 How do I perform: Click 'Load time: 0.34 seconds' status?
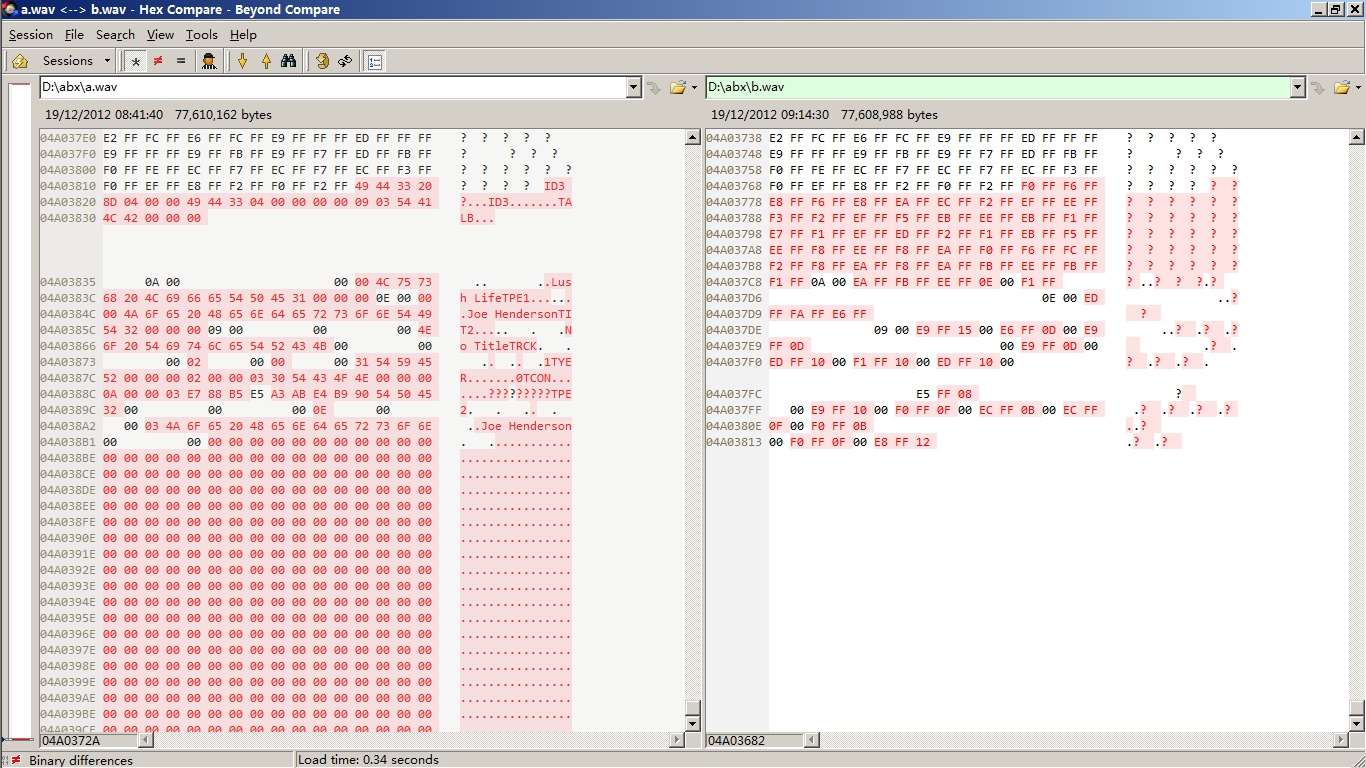[x=368, y=760]
